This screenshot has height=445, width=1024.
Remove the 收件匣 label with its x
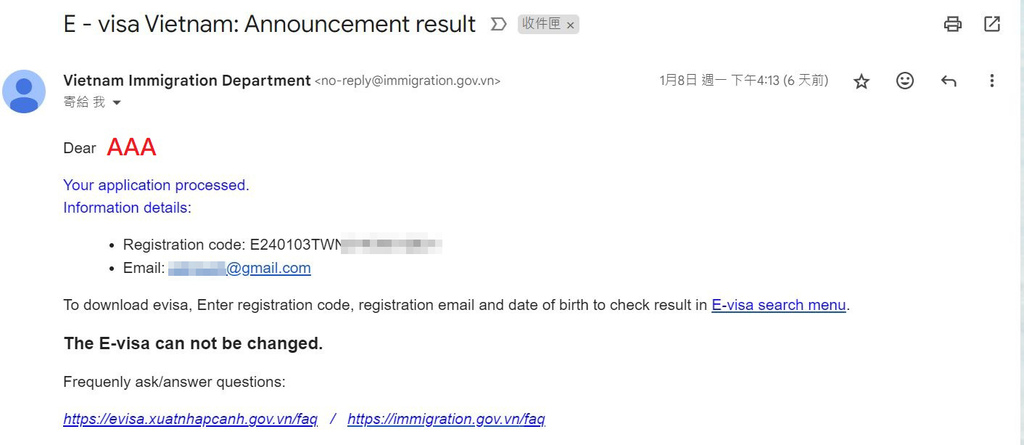click(x=571, y=25)
